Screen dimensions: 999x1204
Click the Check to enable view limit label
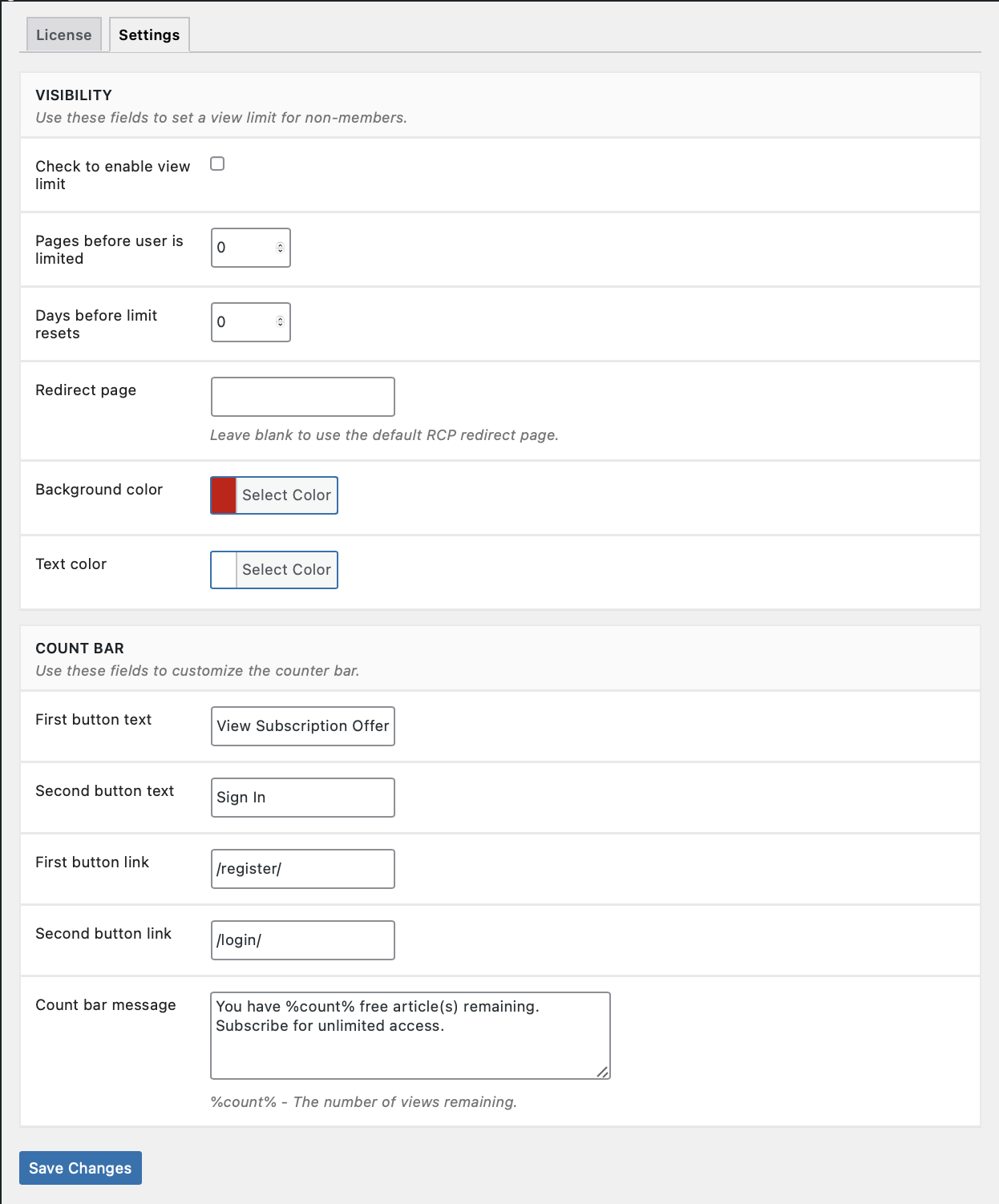coord(113,175)
